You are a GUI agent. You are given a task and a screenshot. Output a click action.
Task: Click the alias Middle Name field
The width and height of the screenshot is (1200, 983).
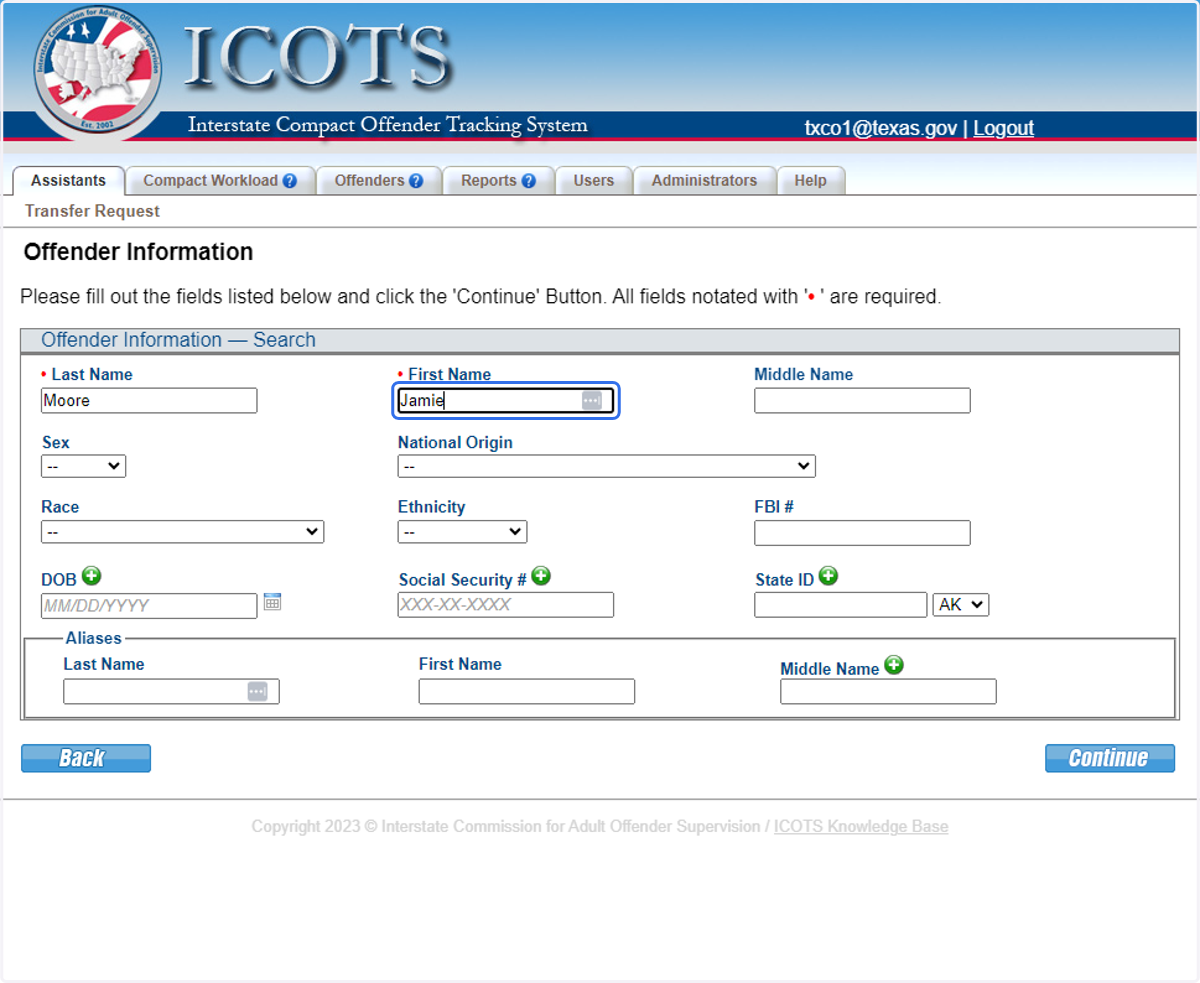click(x=888, y=691)
